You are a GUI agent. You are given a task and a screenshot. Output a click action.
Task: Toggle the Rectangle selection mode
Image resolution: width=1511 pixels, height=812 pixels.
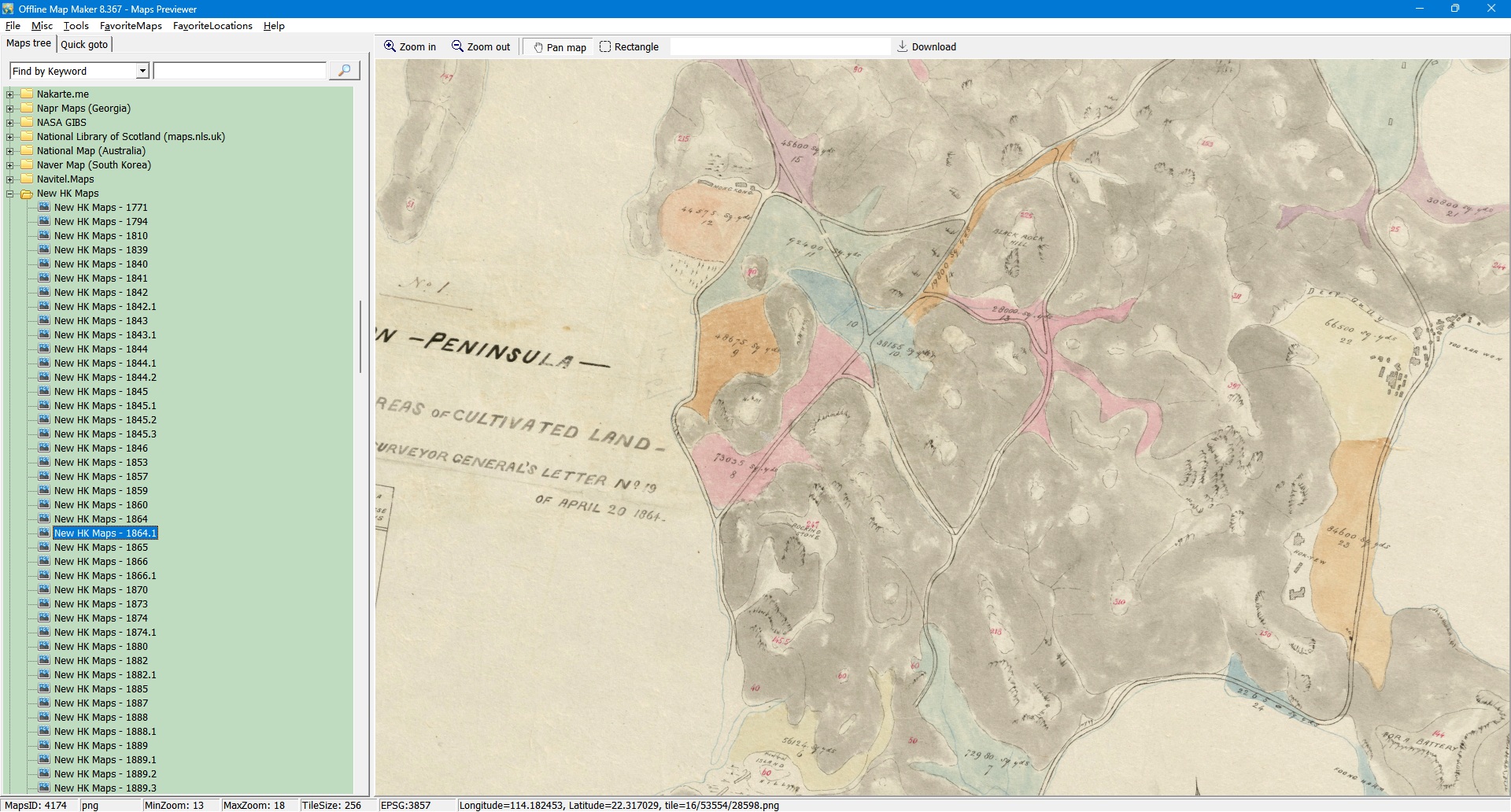click(629, 47)
